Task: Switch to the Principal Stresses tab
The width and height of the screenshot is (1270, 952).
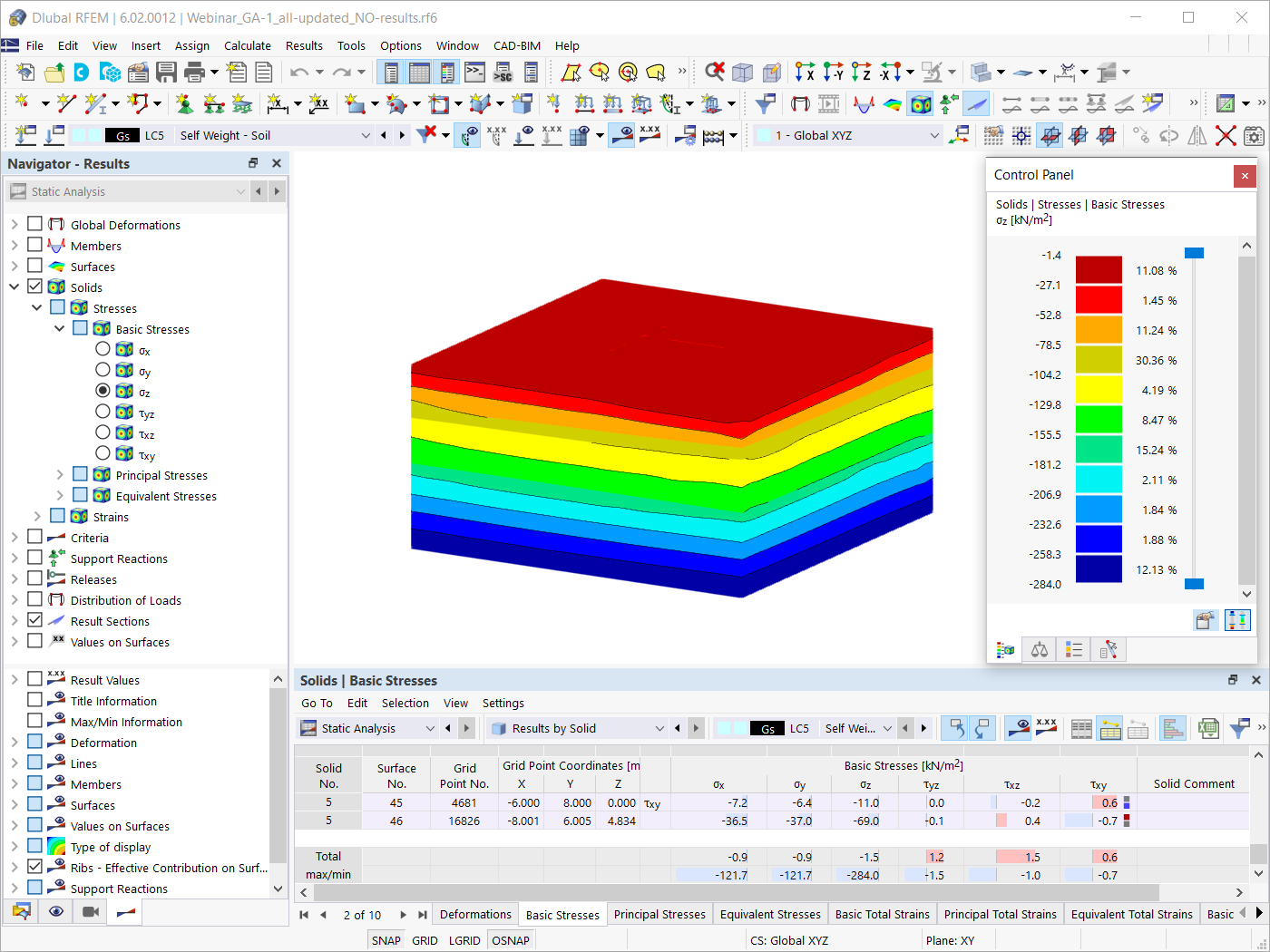Action: click(659, 914)
